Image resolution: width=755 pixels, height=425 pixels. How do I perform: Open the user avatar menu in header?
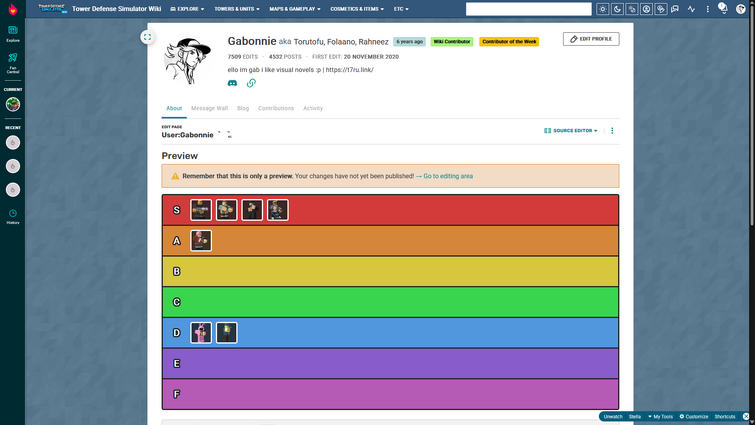(x=741, y=9)
